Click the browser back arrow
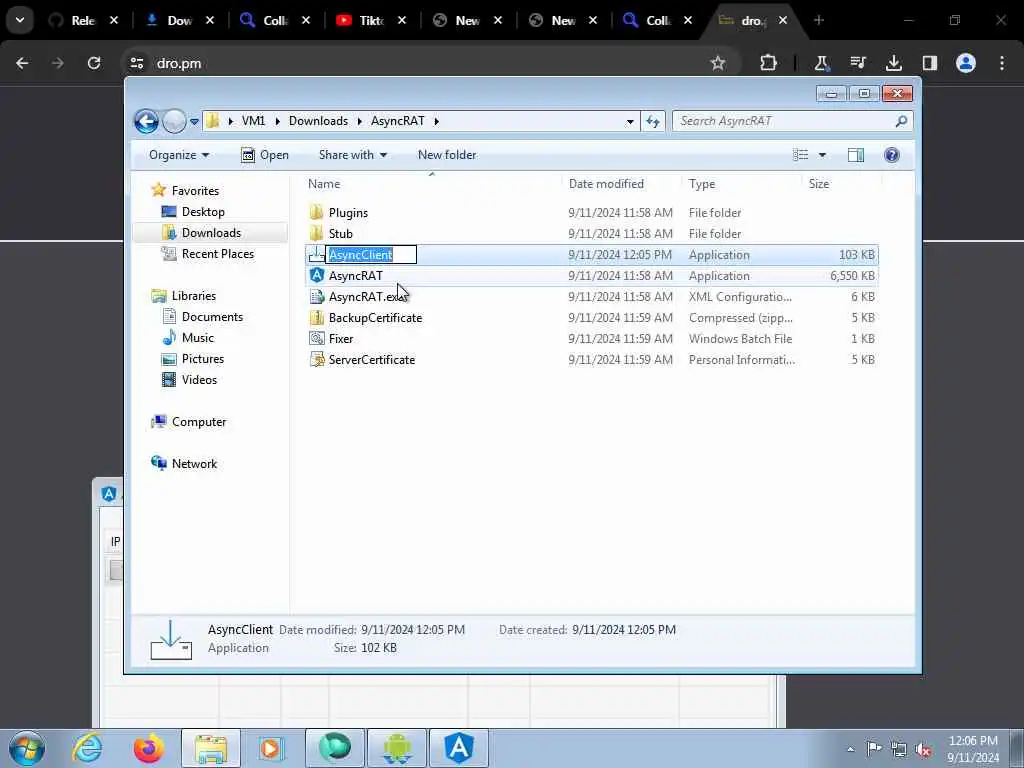1024x768 pixels. tap(22, 63)
